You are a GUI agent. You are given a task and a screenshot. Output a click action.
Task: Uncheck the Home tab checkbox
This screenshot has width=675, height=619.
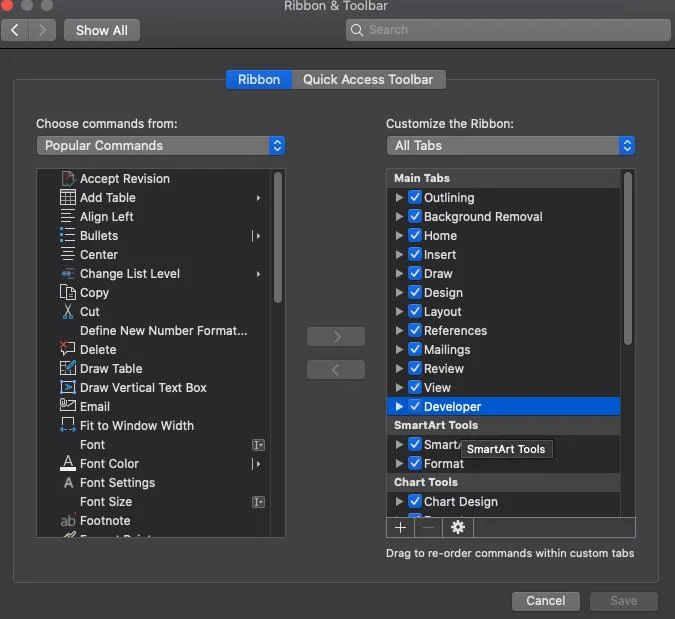[415, 235]
